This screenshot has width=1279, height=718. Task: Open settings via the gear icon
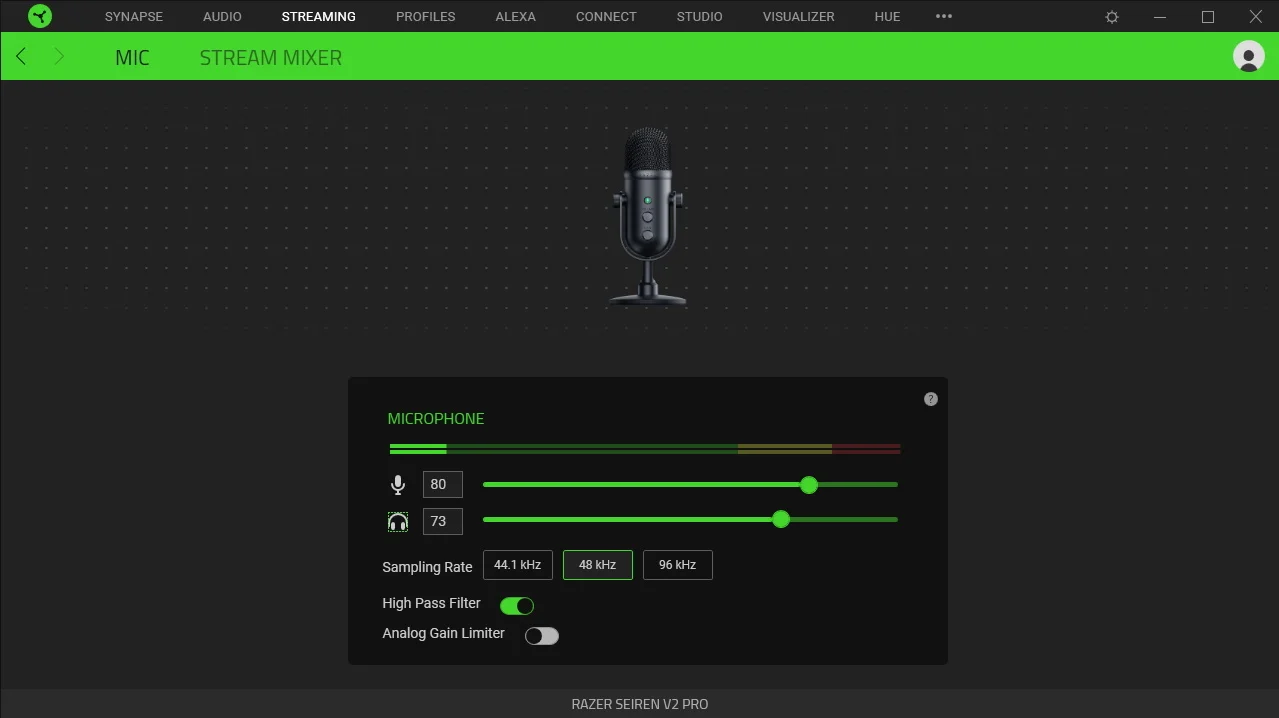tap(1112, 17)
